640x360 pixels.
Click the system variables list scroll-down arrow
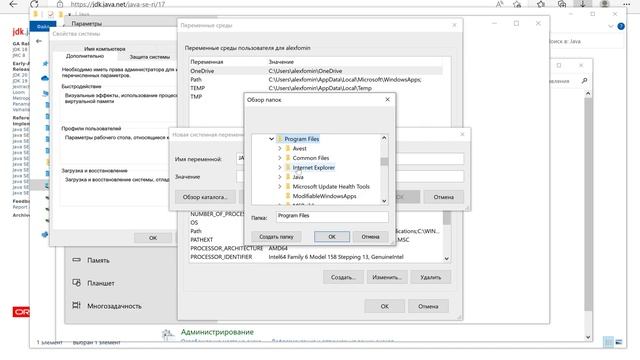pyautogui.click(x=447, y=258)
